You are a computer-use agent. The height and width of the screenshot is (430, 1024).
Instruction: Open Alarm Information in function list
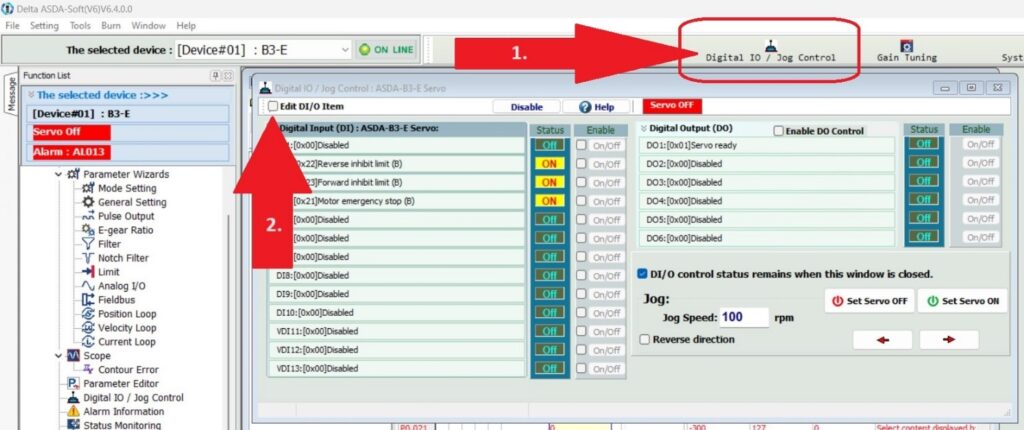(123, 411)
